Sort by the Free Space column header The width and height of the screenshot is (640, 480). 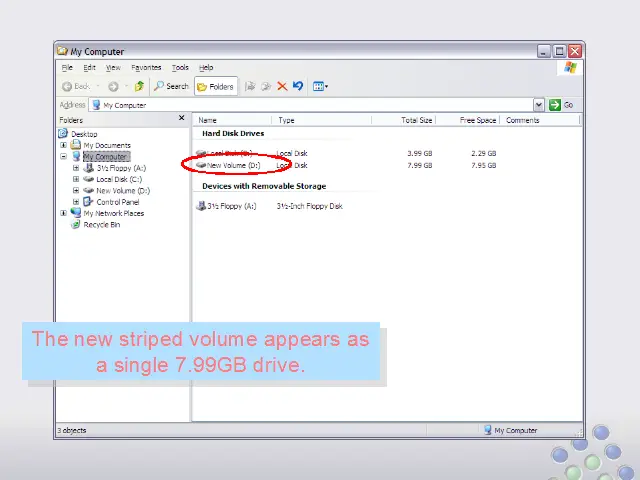pos(467,120)
